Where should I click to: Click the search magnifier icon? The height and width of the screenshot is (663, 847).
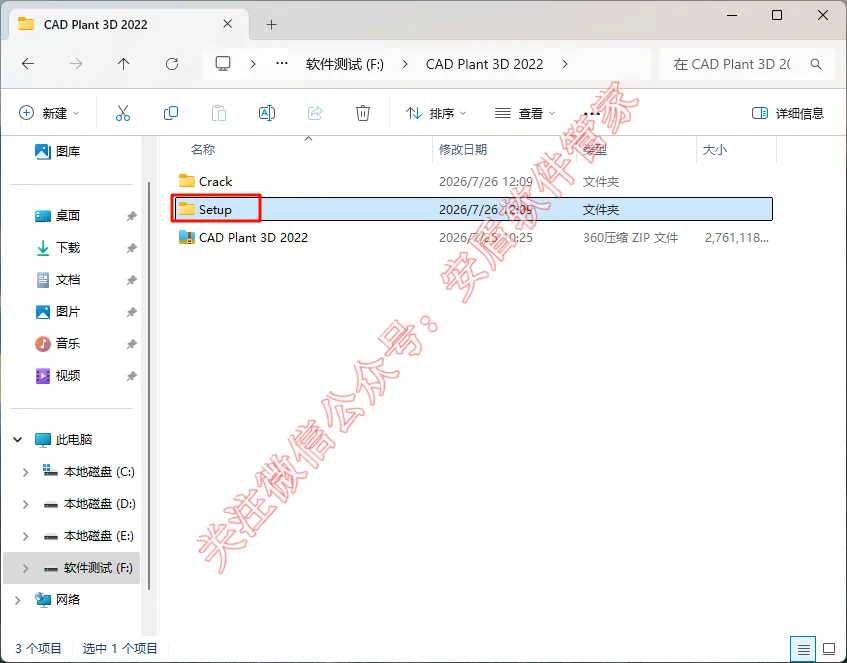pos(816,64)
